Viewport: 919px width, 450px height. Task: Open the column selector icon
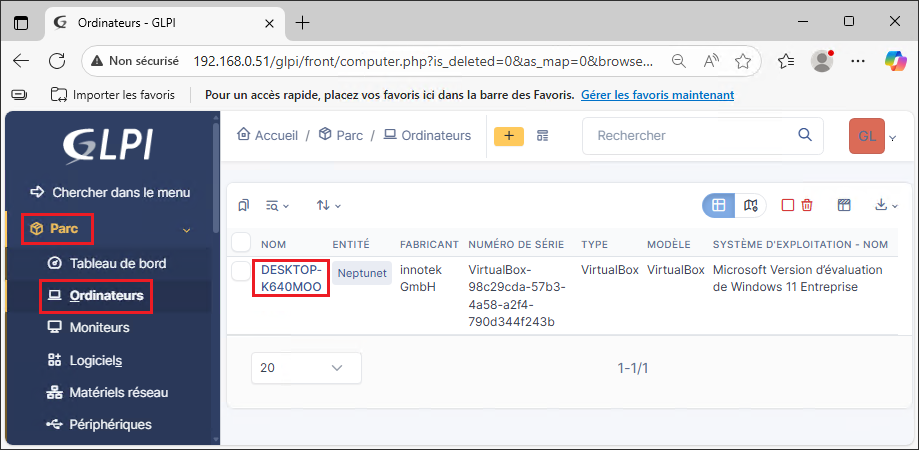pyautogui.click(x=844, y=205)
